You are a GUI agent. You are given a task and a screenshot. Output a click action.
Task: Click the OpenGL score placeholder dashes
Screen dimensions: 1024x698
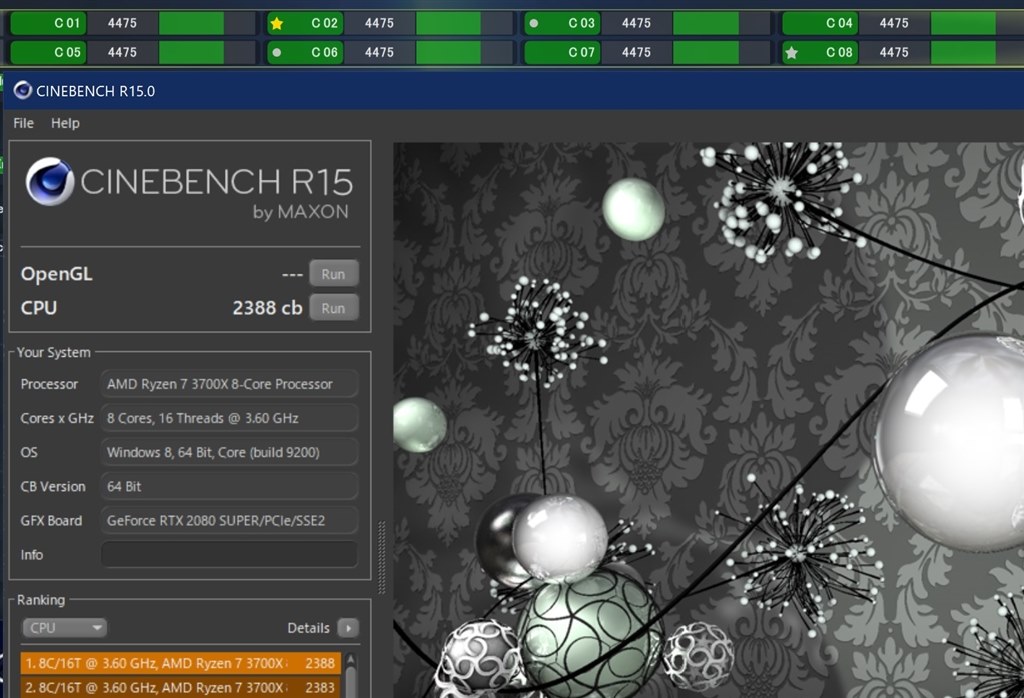pyautogui.click(x=292, y=274)
